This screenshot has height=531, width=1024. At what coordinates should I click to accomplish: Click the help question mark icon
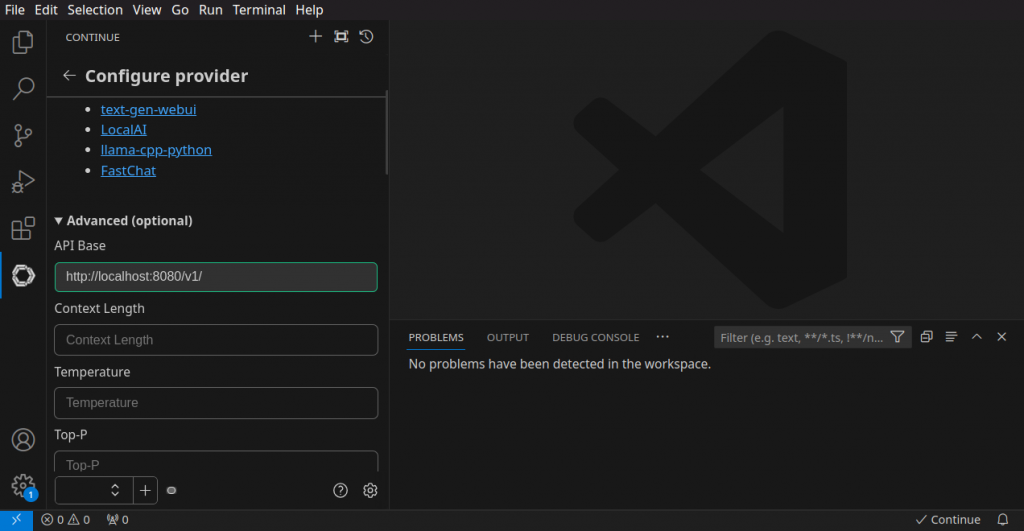pyautogui.click(x=340, y=490)
